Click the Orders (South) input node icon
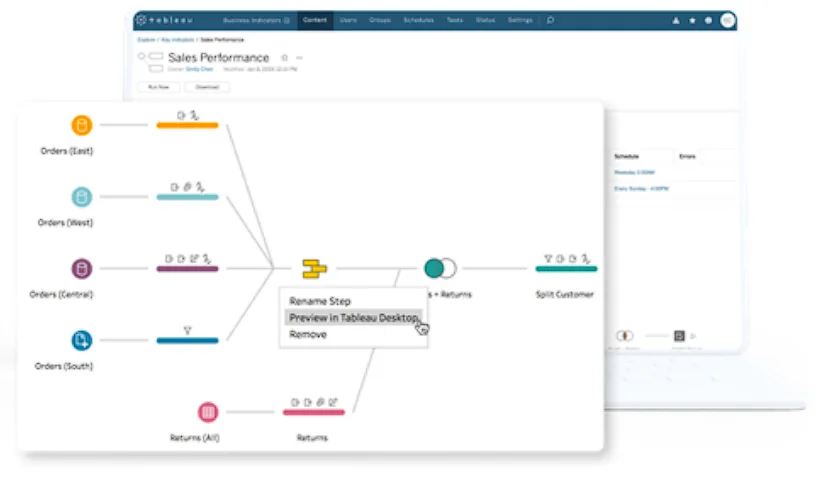Viewport: 833px width, 478px height. 82,340
